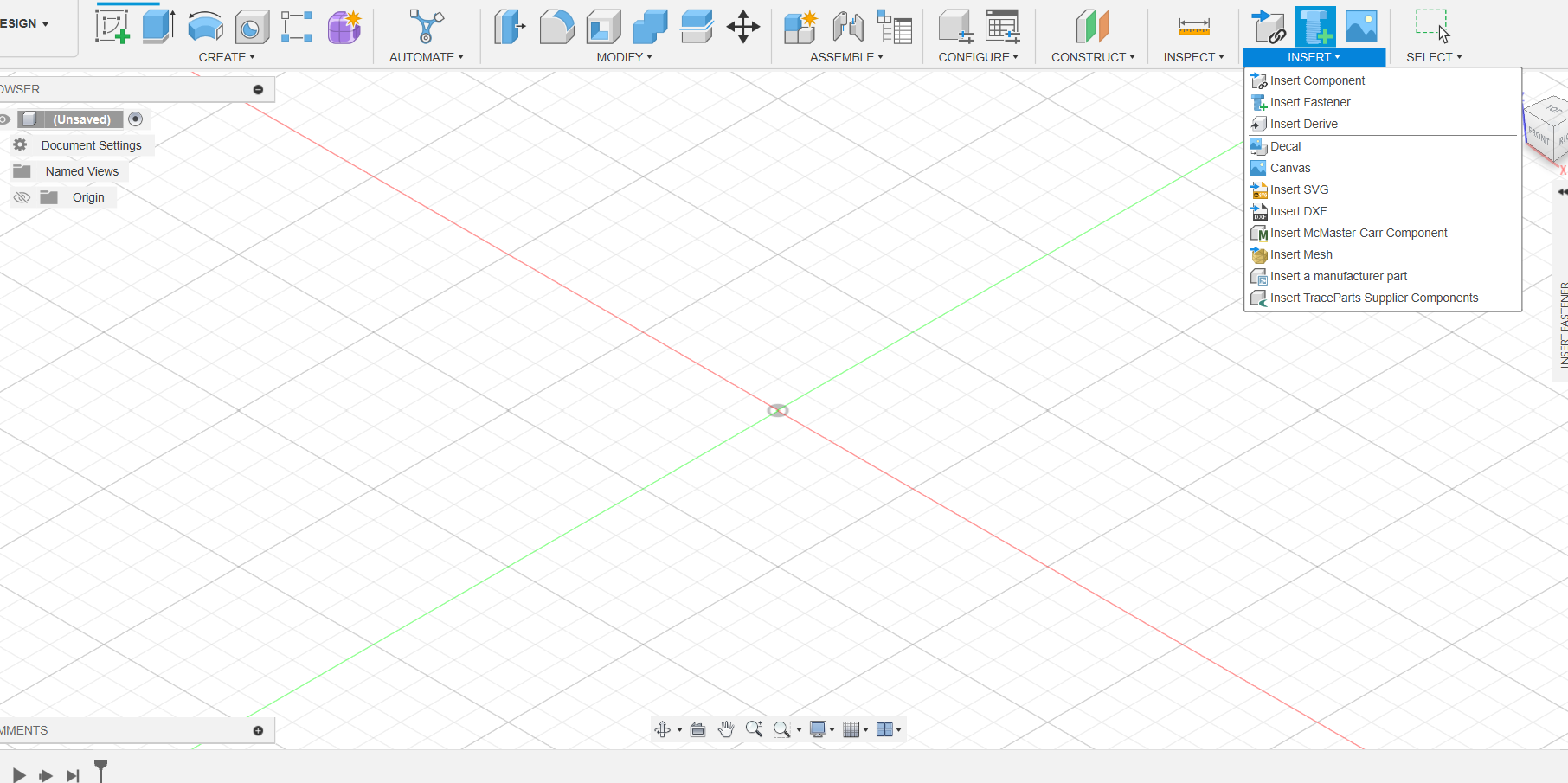Click the Insert Fastener toolbar icon

(1315, 27)
